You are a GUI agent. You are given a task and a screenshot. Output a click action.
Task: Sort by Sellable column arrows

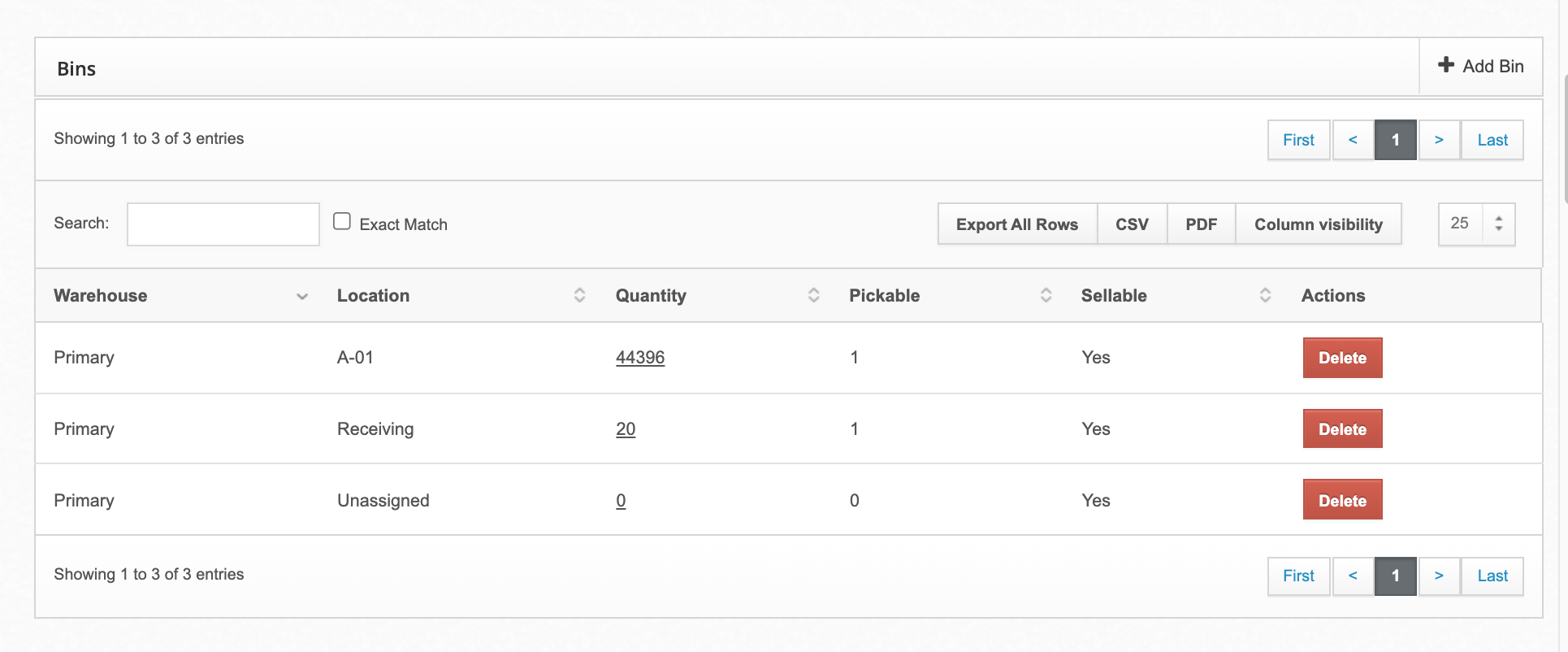(x=1265, y=295)
